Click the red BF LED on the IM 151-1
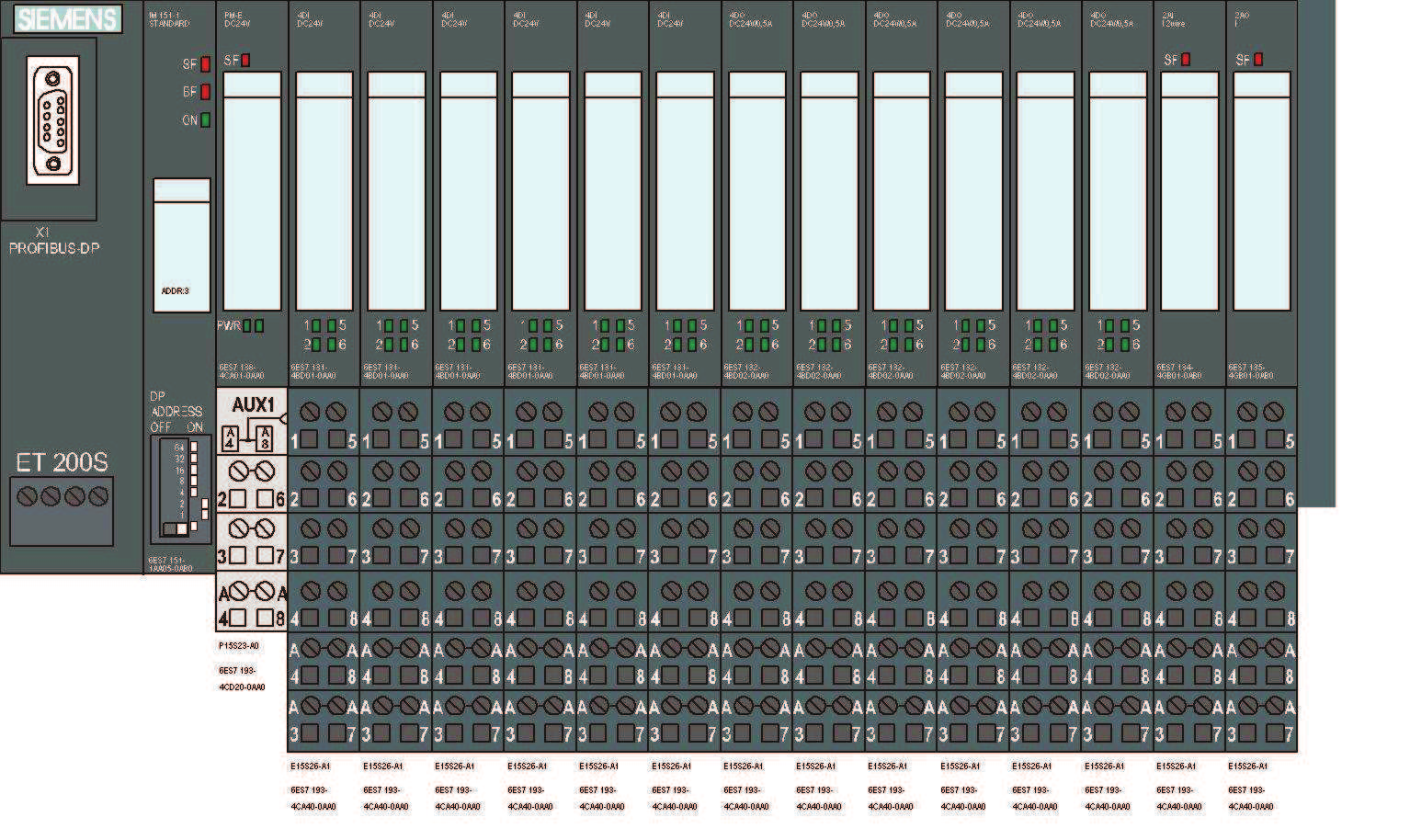This screenshot has height=840, width=1410. pos(205,92)
